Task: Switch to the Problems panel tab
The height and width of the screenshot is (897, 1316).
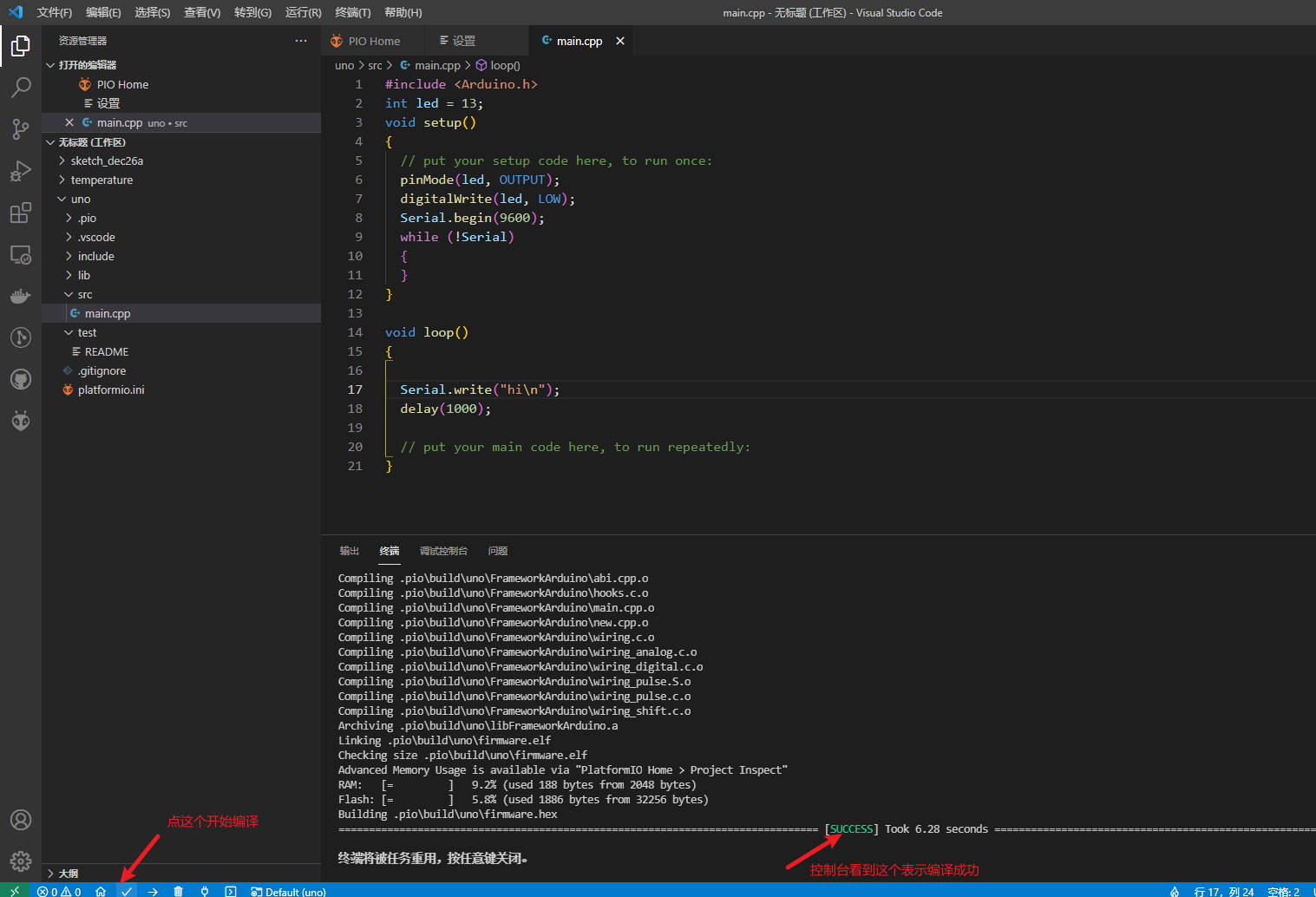Action: [498, 551]
